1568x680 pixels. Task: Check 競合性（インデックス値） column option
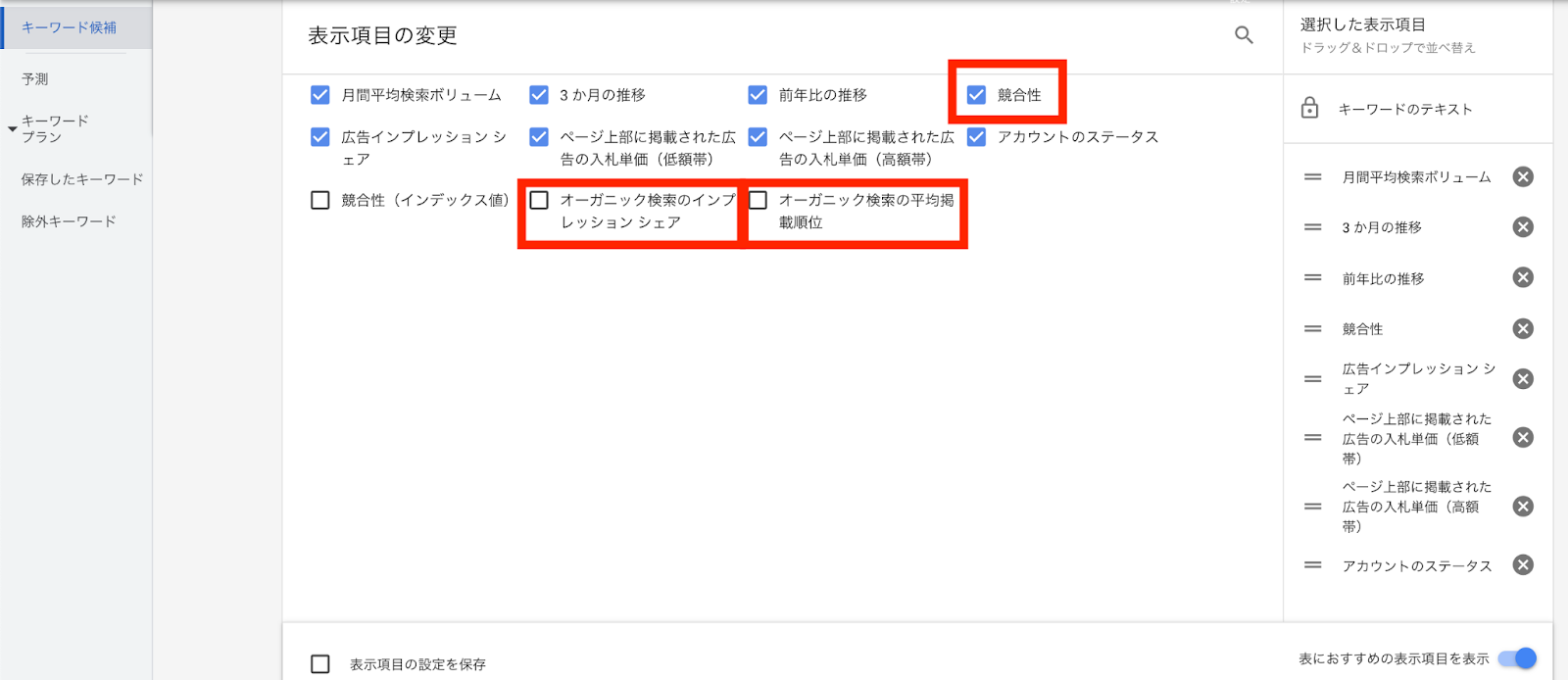coord(320,201)
